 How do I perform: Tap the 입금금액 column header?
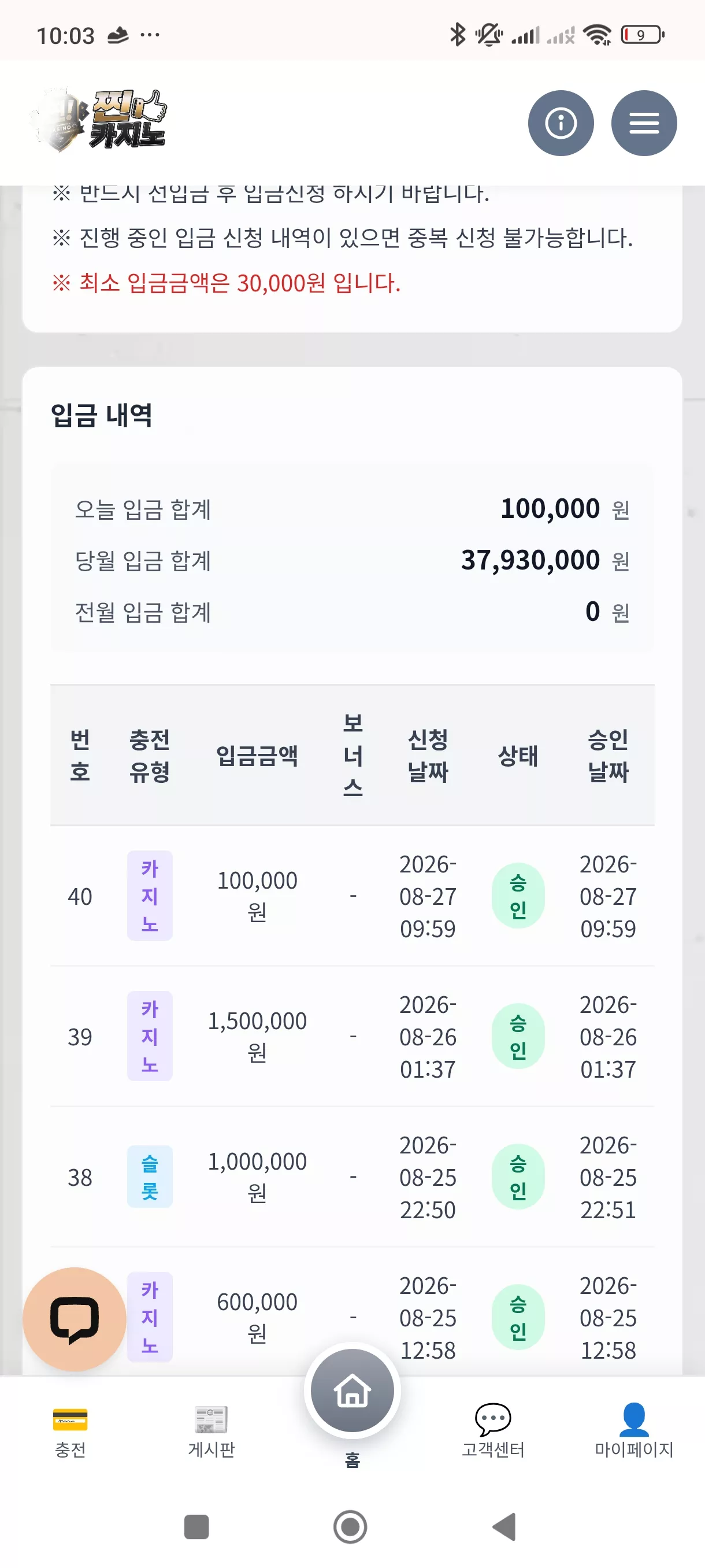click(x=257, y=756)
